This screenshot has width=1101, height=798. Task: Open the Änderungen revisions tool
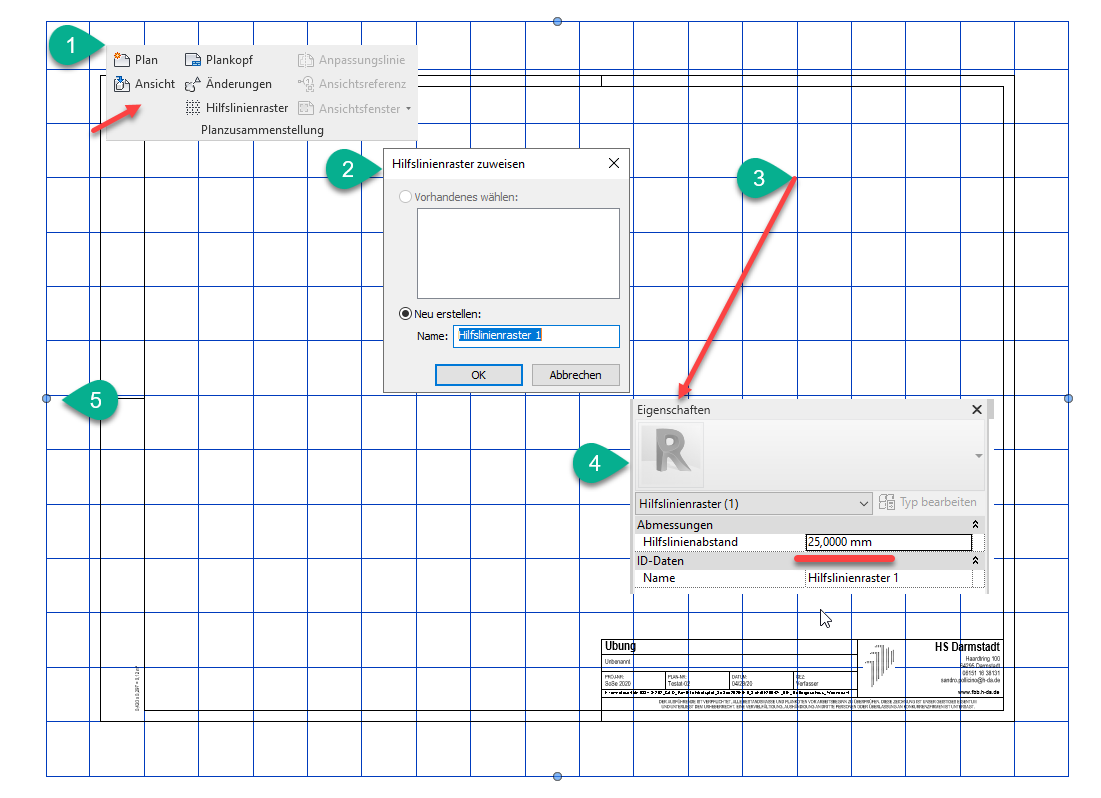click(194, 84)
